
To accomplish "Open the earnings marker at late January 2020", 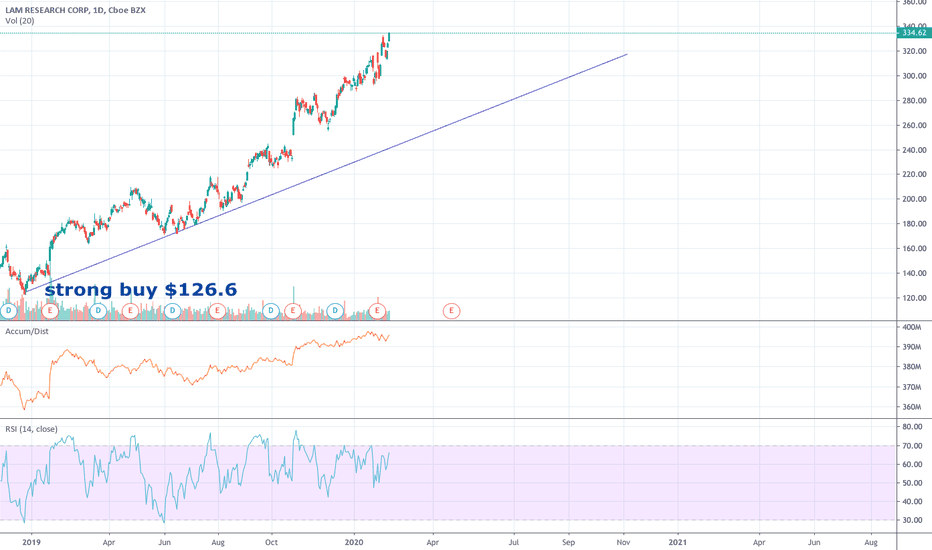I will coord(377,310).
